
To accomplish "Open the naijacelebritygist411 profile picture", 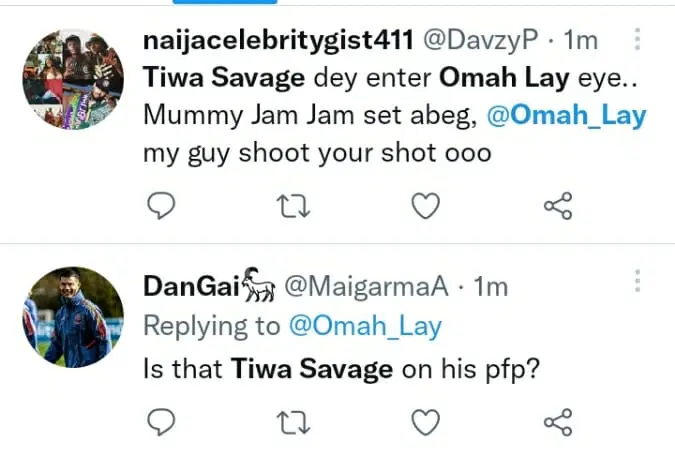I will (72, 77).
